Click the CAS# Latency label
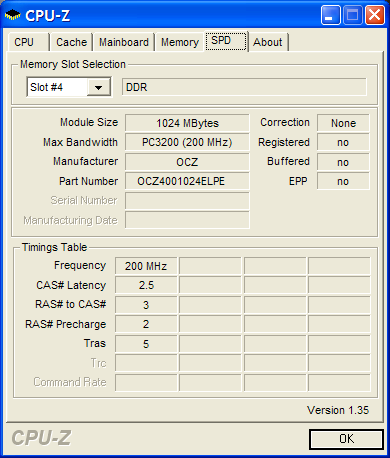 71,285
